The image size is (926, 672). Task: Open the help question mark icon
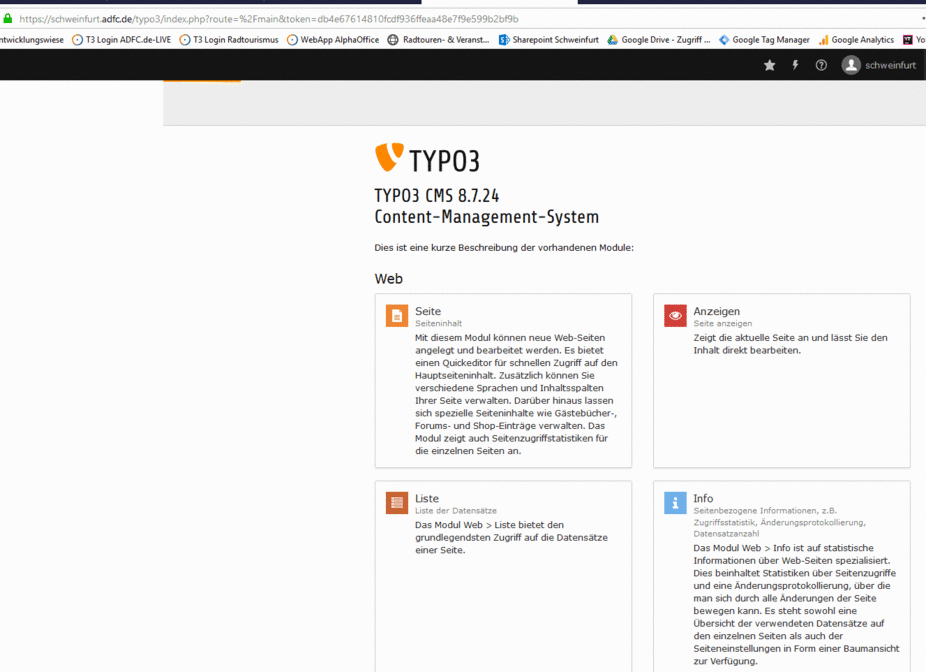click(x=821, y=65)
